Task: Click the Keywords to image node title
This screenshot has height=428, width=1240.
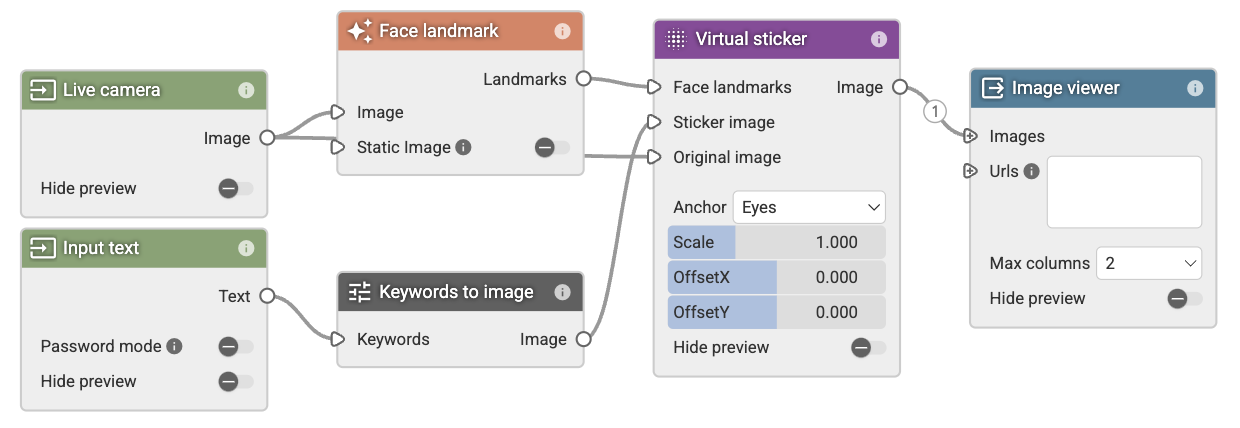Action: [x=456, y=292]
